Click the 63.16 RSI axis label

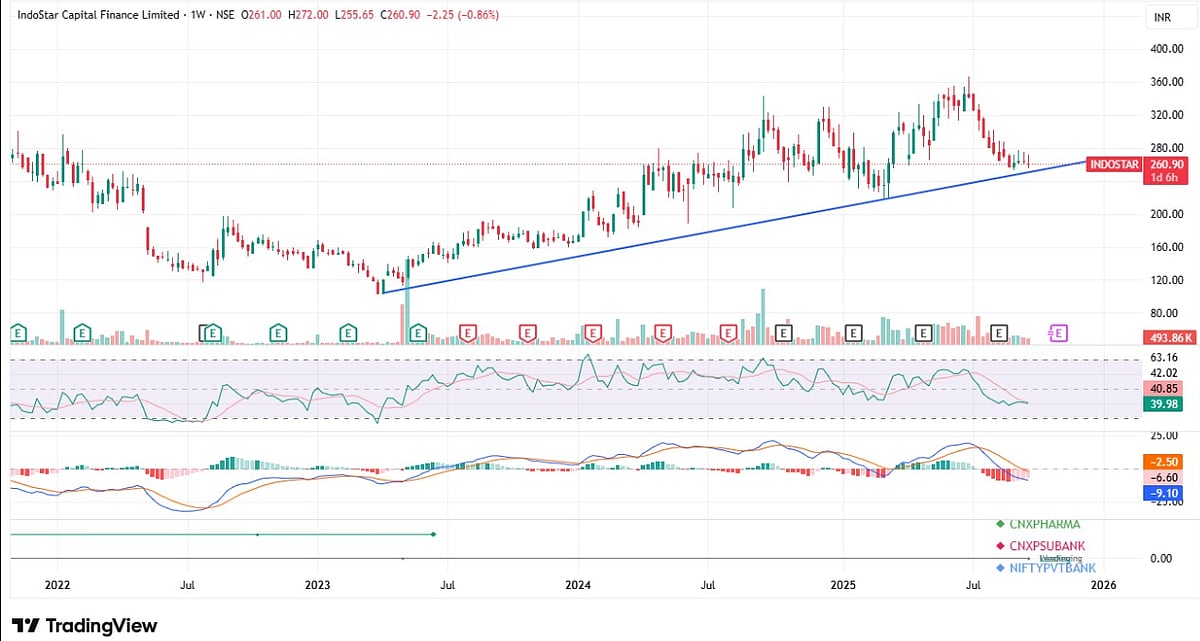tap(1163, 357)
